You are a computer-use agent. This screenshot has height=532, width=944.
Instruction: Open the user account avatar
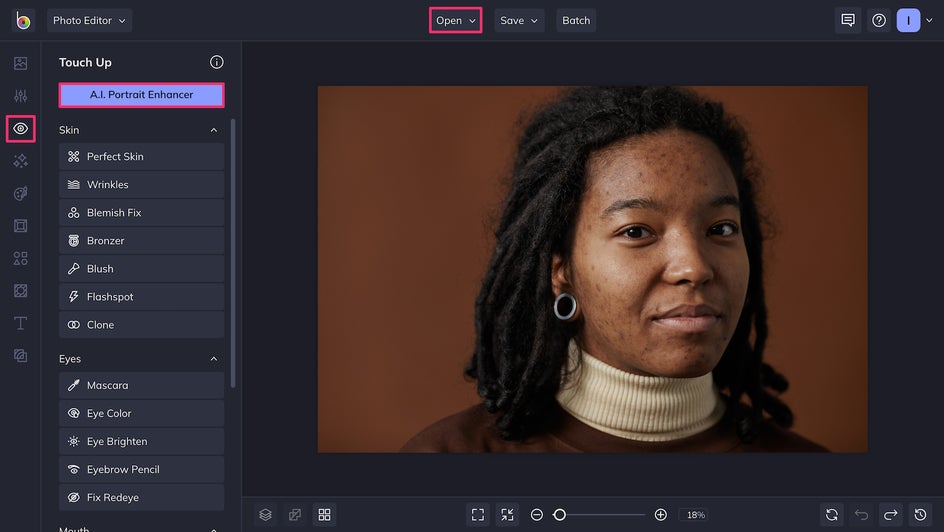click(x=908, y=20)
